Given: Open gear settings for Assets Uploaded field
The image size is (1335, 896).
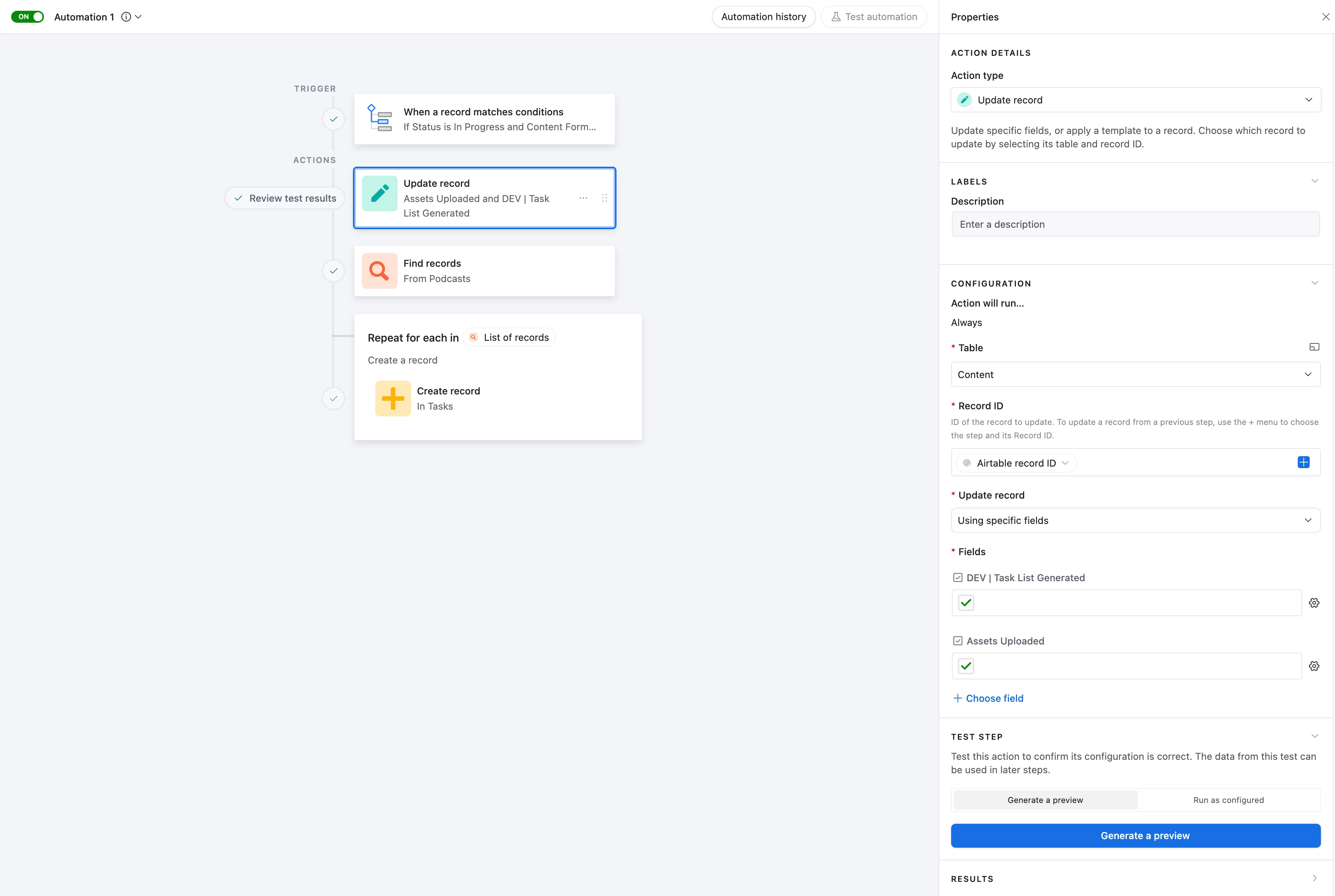Looking at the screenshot, I should point(1314,666).
